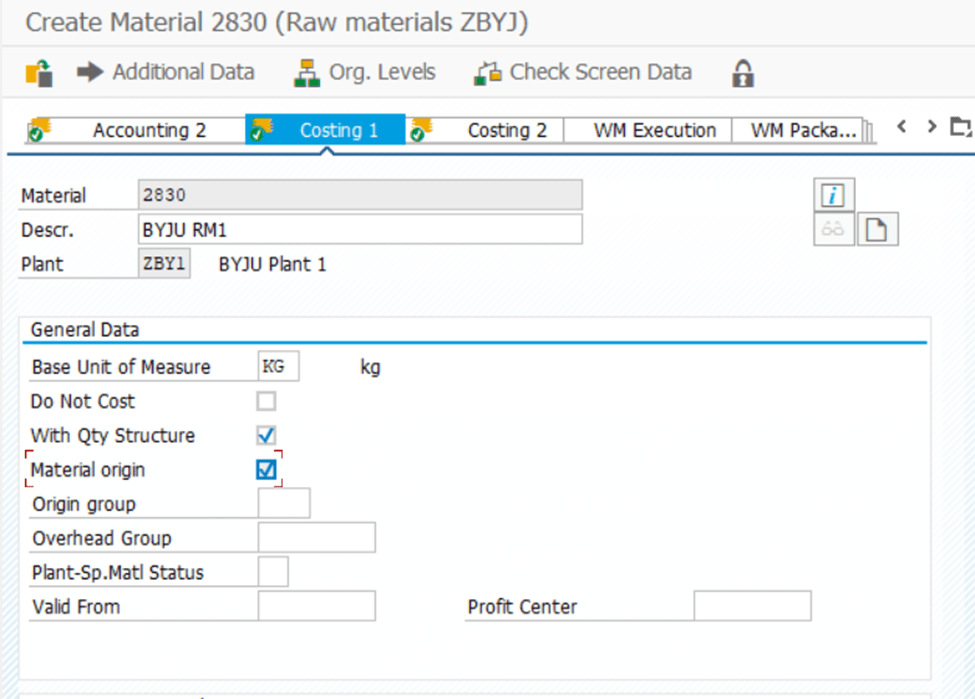Screen dimensions: 975x699
Task: Open the Costing 2 tab
Action: click(506, 130)
